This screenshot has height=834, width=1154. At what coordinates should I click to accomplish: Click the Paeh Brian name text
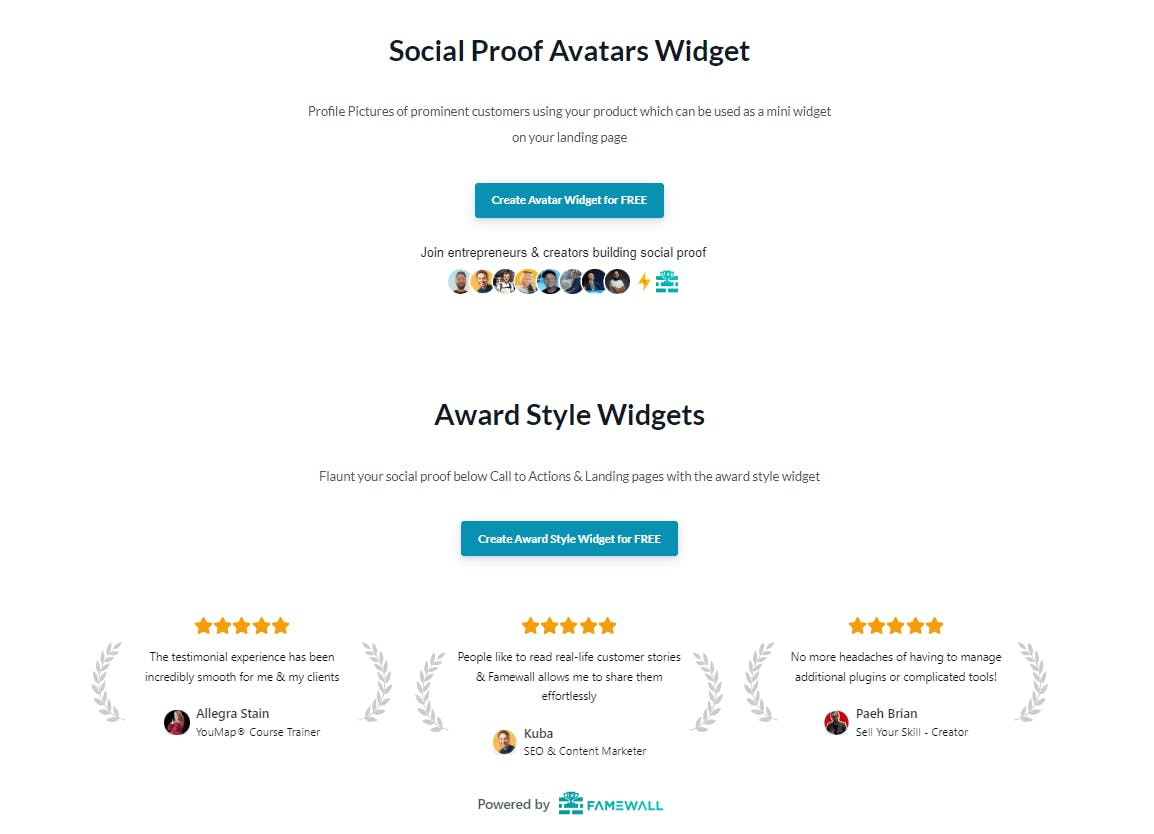pos(886,714)
